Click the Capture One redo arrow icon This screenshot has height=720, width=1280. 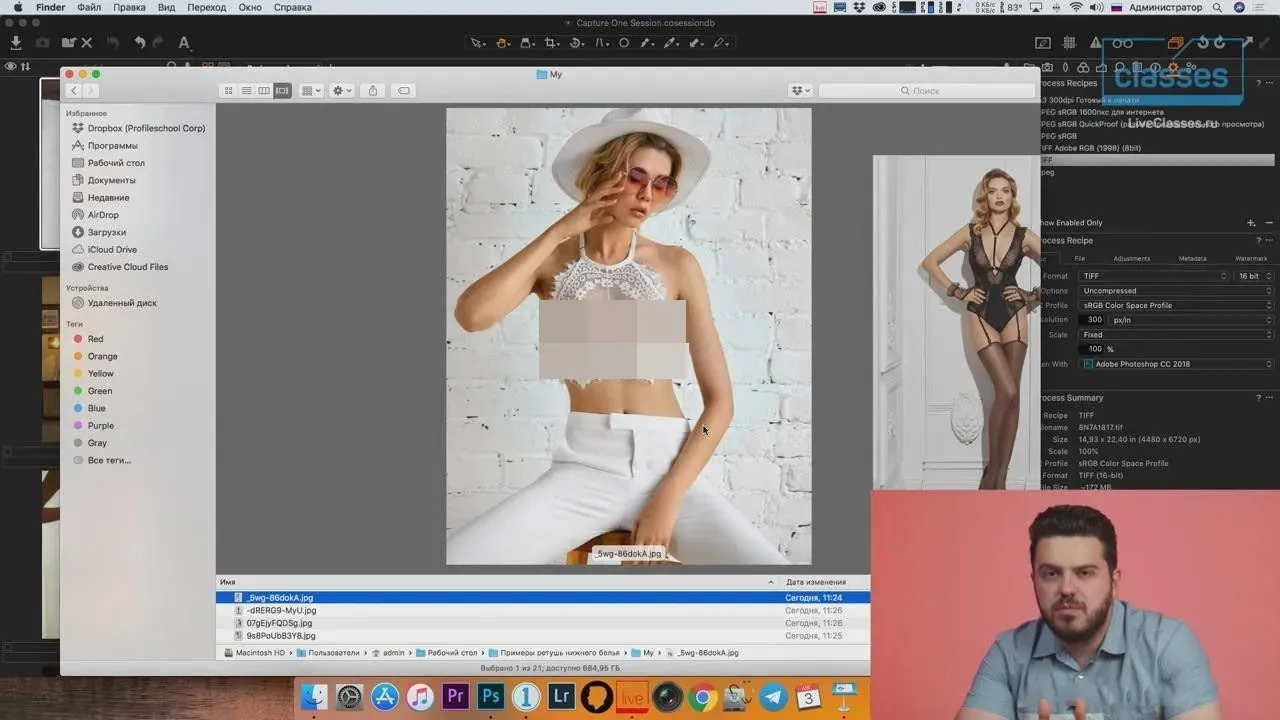(158, 43)
